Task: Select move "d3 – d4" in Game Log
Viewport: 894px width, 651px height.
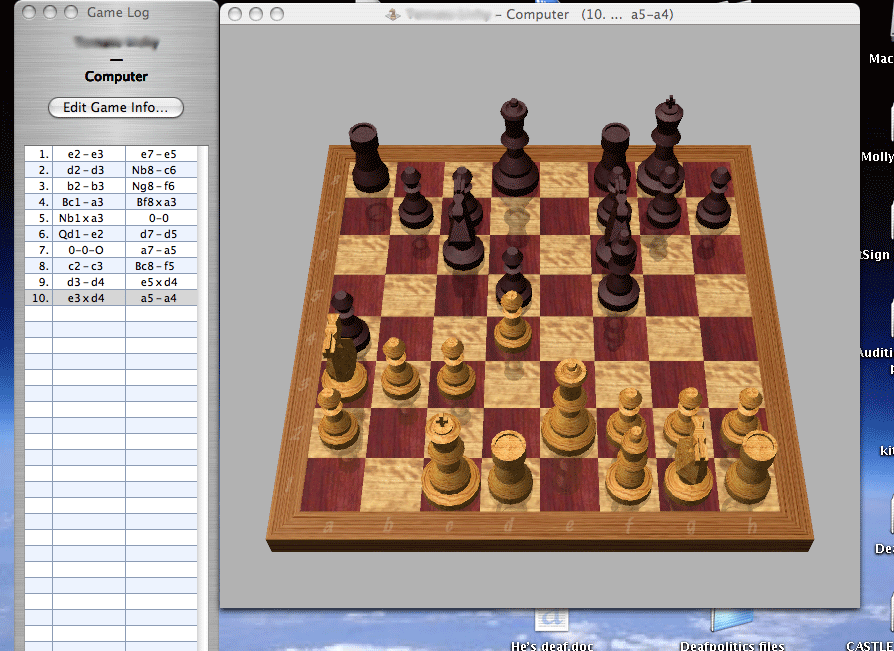Action: click(86, 282)
